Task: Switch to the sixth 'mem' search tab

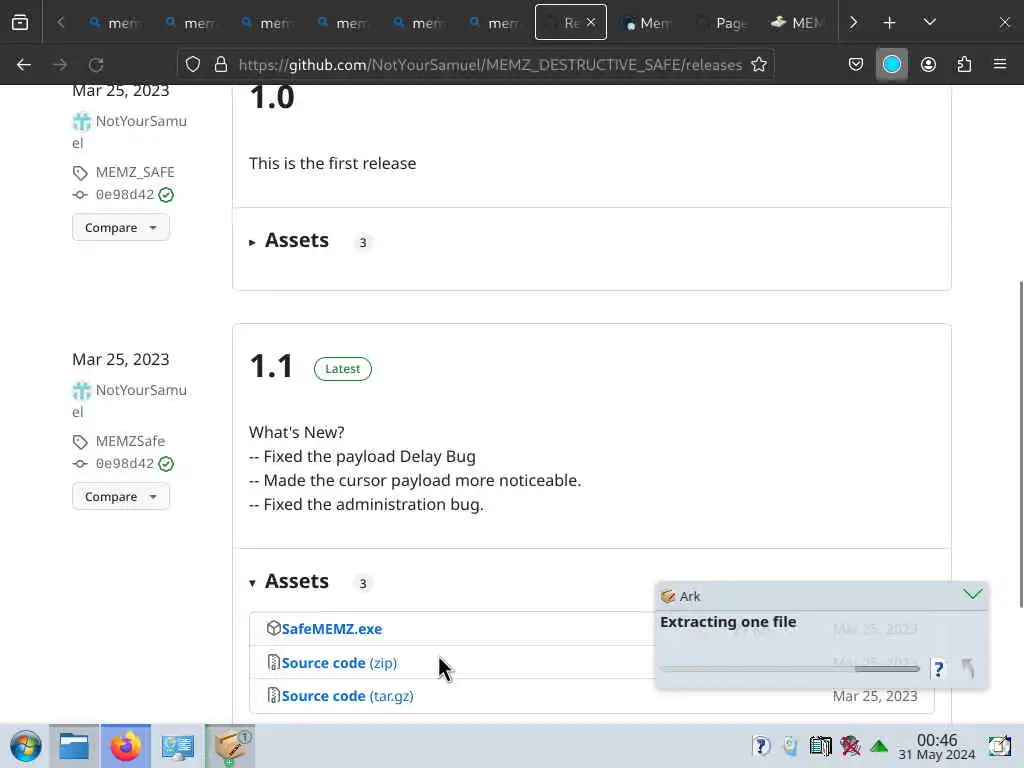Action: tap(495, 23)
